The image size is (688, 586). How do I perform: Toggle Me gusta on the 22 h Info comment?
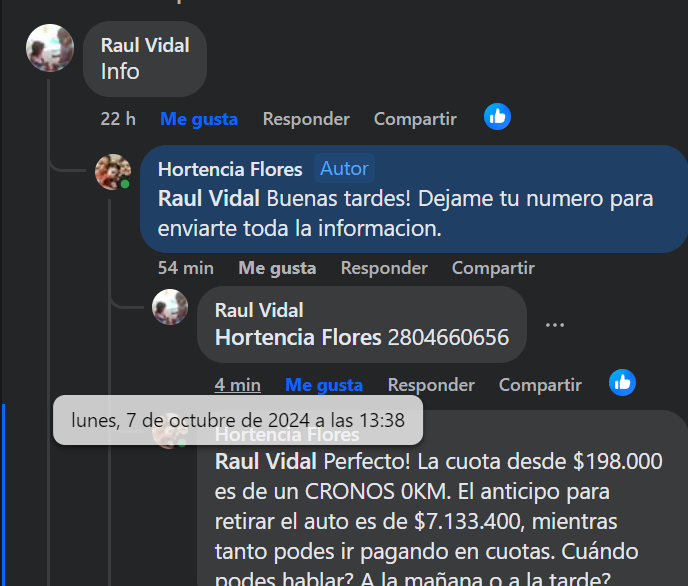pos(199,119)
